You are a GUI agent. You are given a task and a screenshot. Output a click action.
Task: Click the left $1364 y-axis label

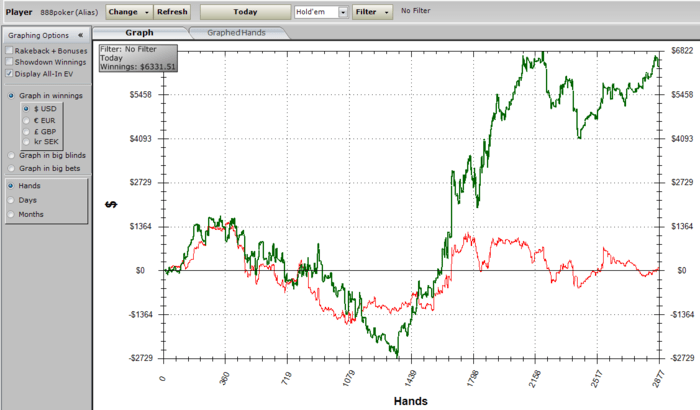coord(141,226)
